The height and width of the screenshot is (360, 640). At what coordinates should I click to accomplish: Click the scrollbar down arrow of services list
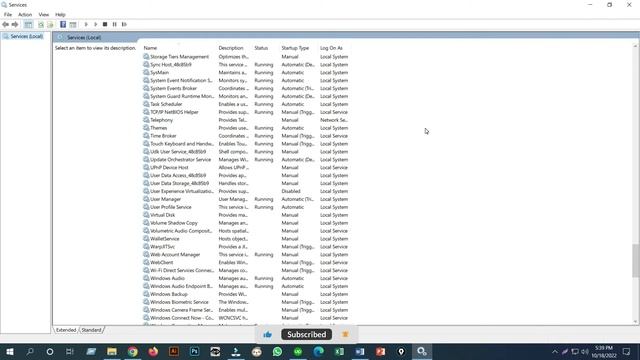click(x=636, y=322)
